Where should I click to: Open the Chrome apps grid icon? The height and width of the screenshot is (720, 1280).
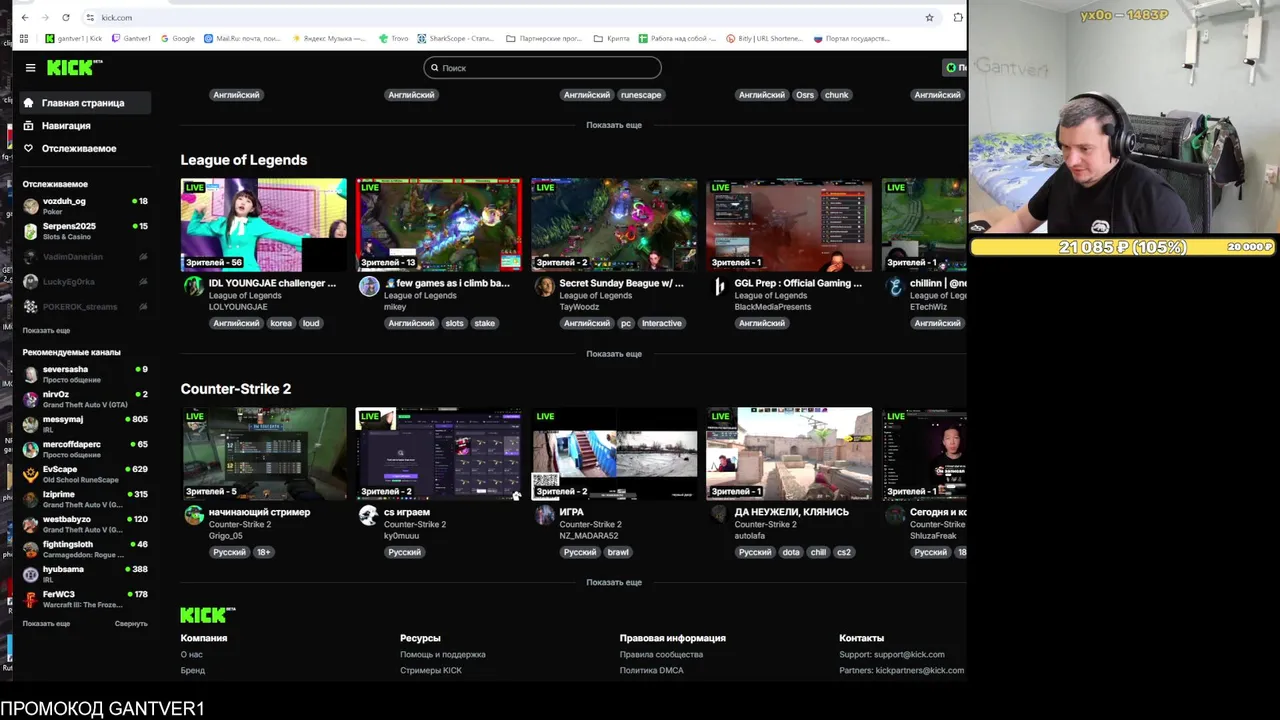(24, 38)
